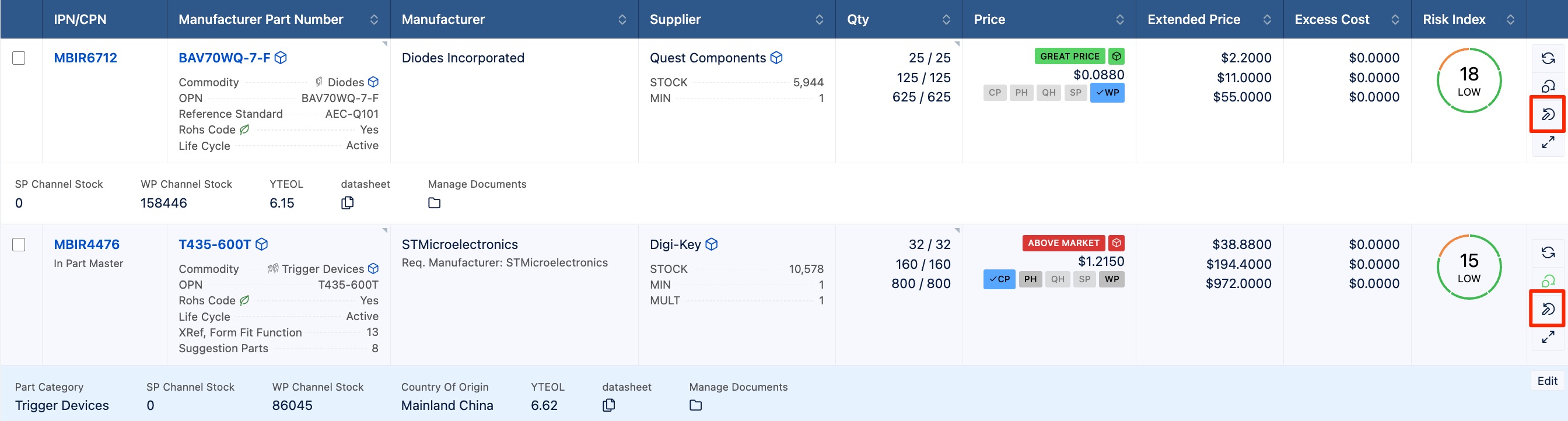Click the cube icon next to T435-600T

(262, 244)
